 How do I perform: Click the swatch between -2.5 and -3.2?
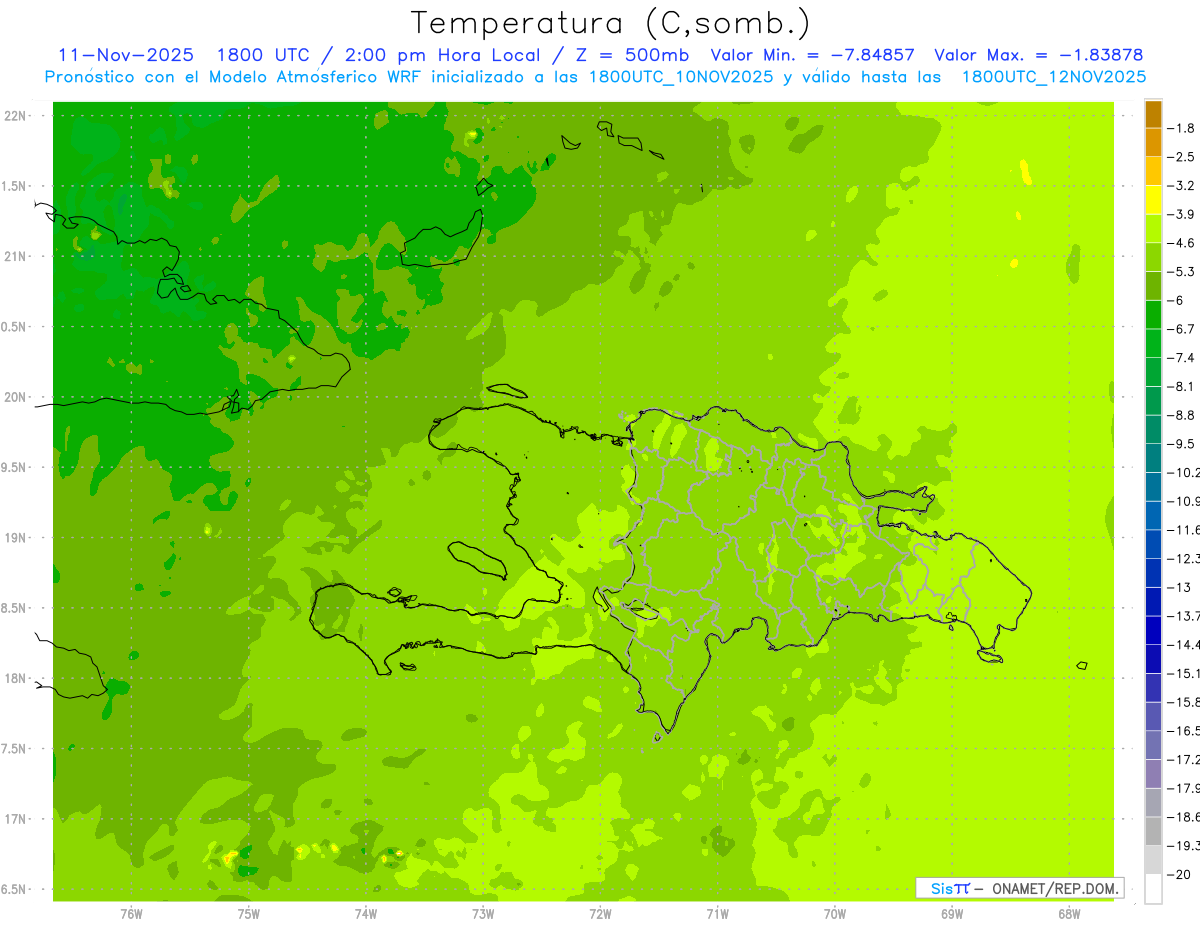pos(1153,171)
